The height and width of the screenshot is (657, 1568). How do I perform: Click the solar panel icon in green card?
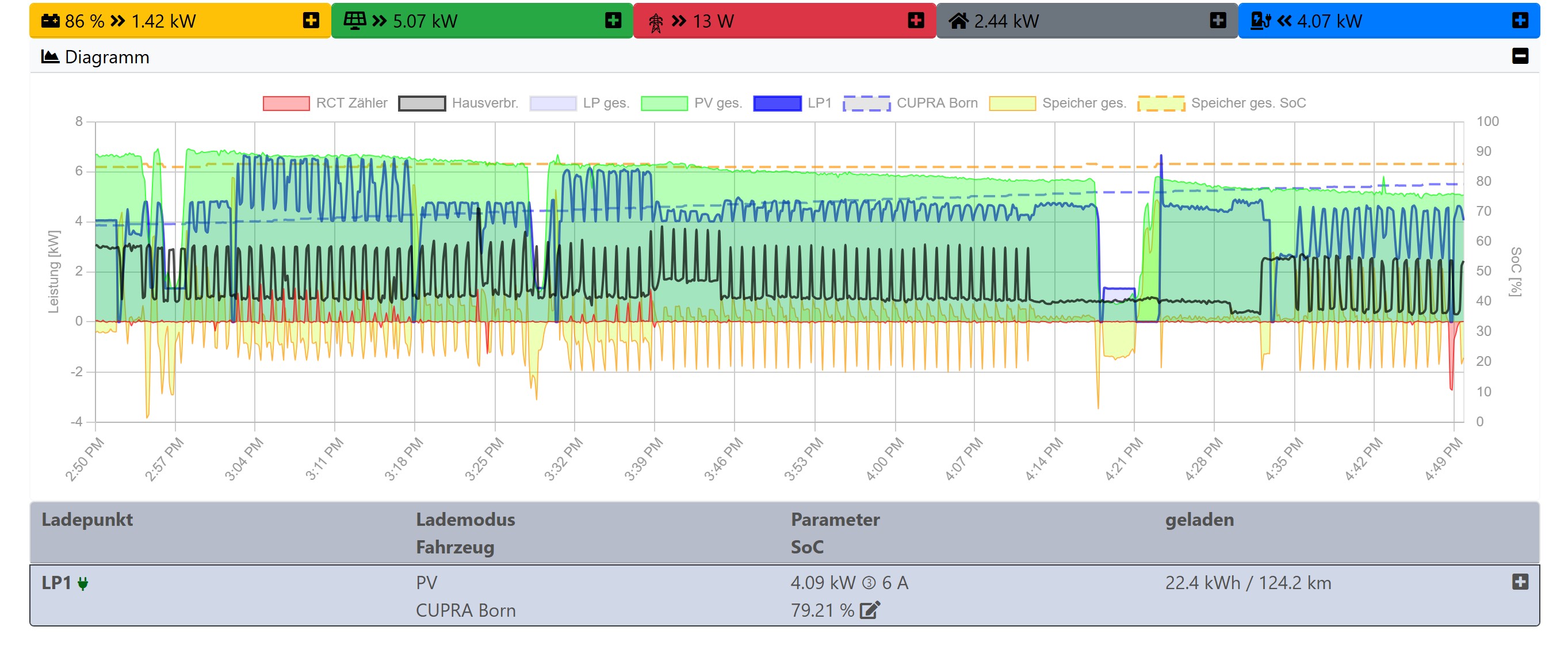point(354,21)
